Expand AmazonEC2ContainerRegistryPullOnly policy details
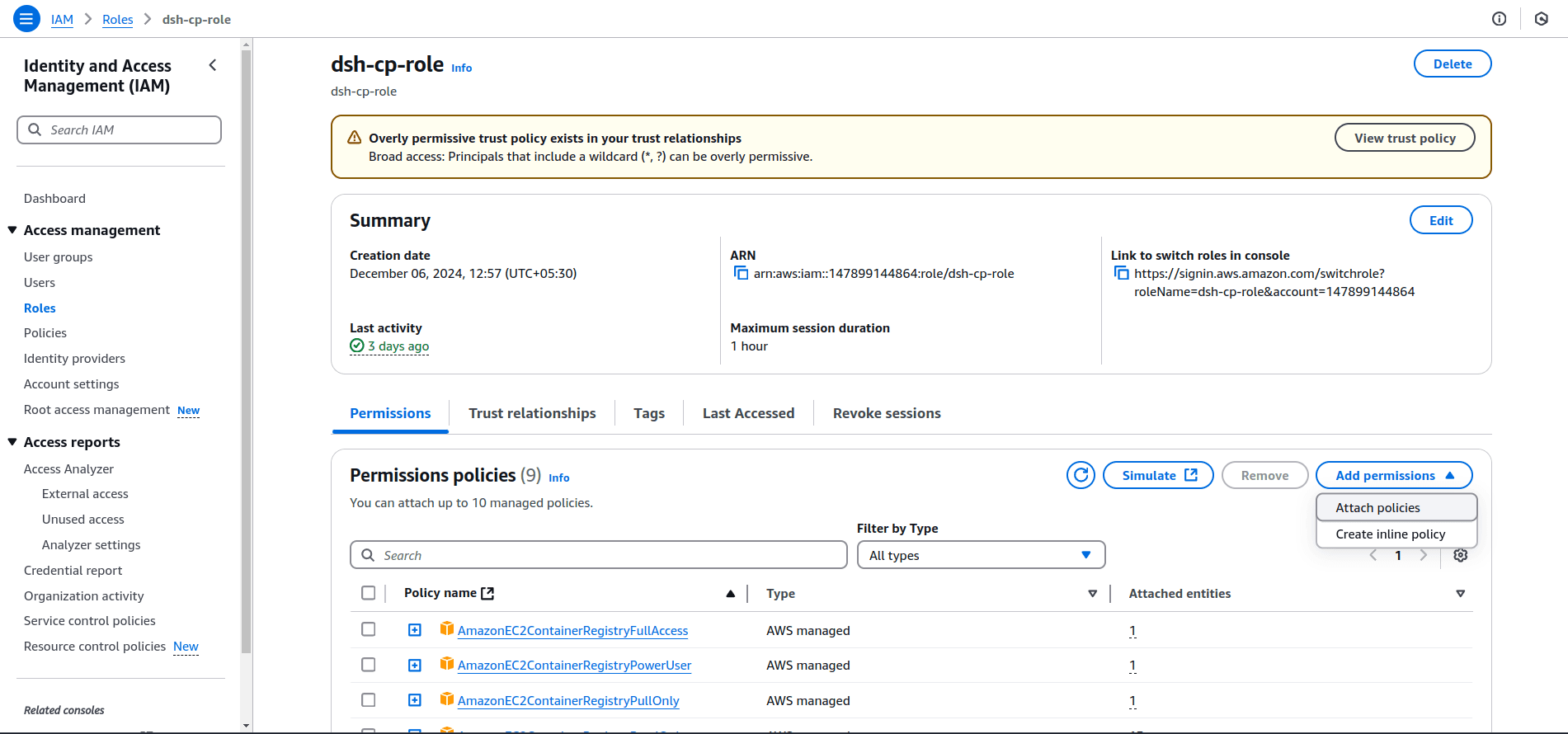 415,700
